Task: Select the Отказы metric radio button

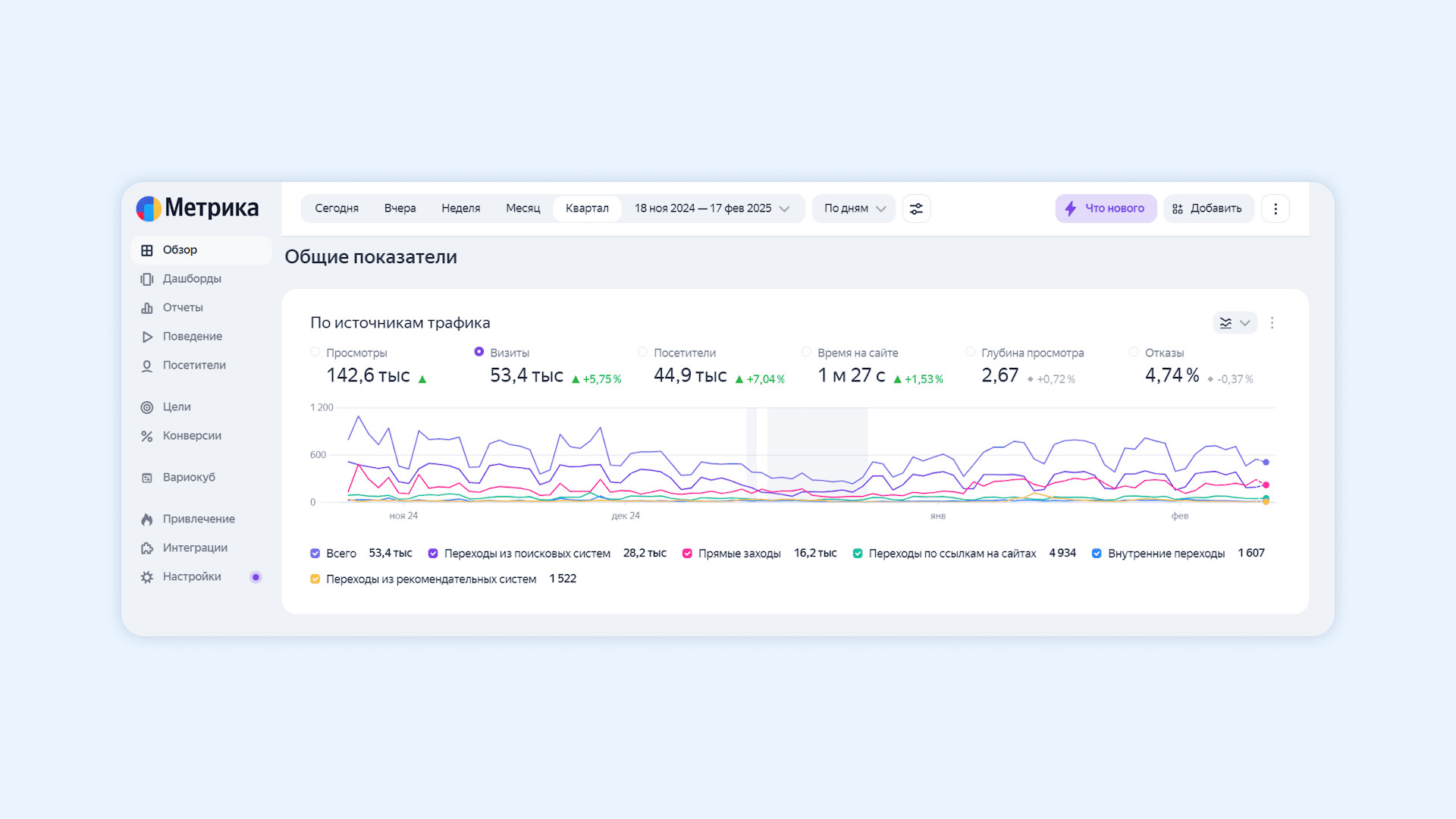Action: point(1134,352)
